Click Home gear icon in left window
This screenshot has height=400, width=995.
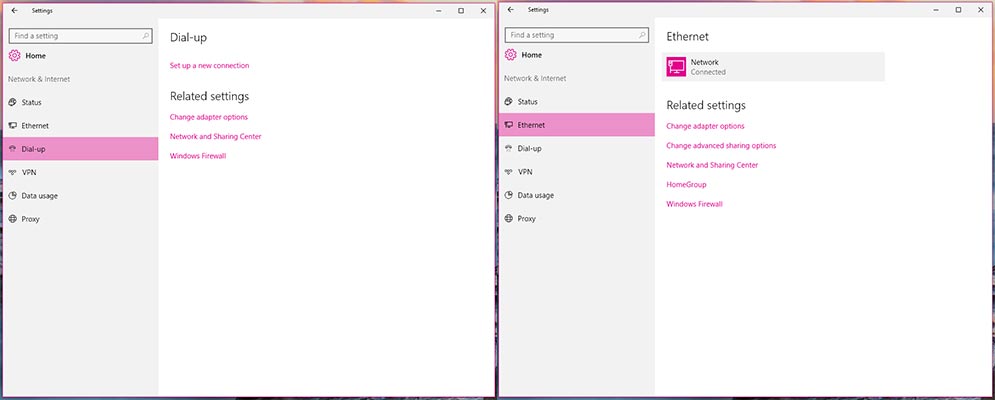(x=15, y=55)
